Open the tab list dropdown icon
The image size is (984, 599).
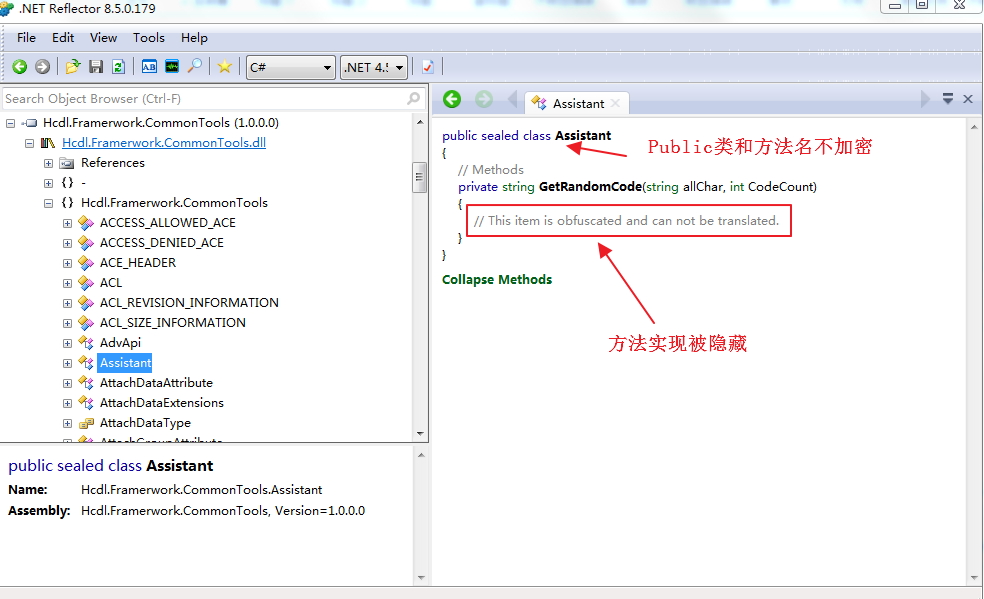tap(948, 98)
